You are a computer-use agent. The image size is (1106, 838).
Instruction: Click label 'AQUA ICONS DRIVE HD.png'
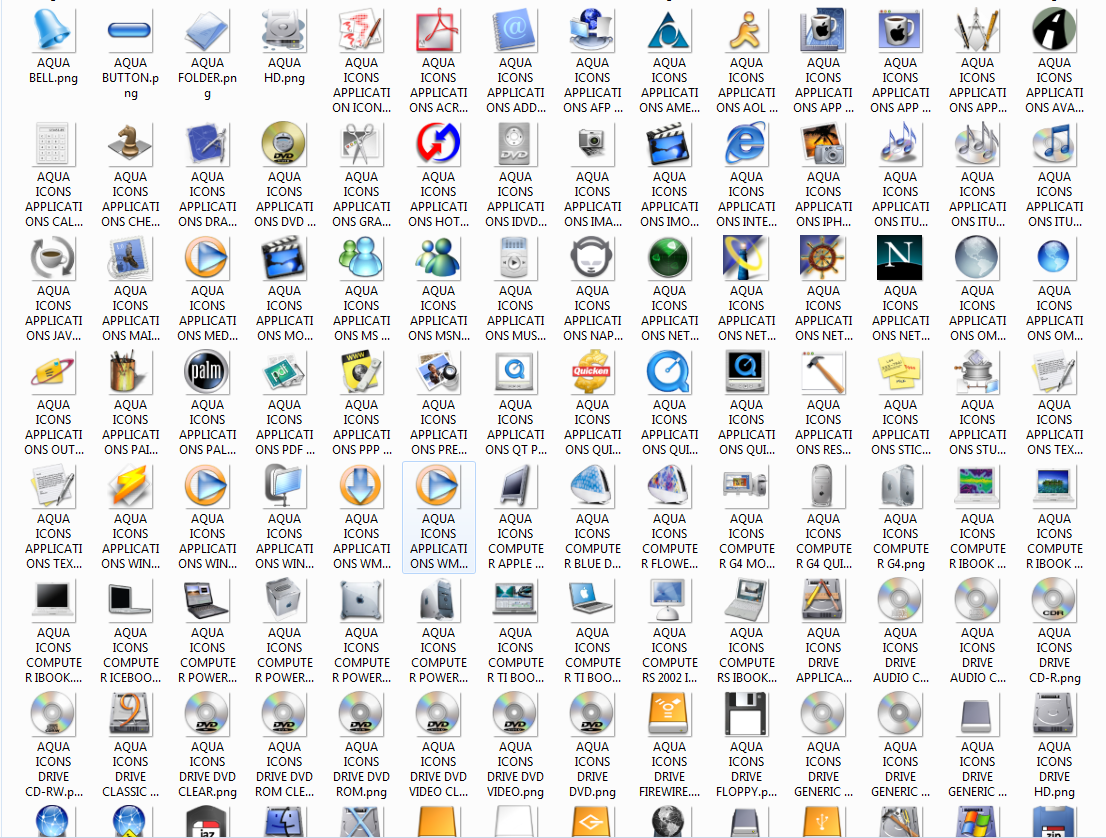coord(1054,769)
